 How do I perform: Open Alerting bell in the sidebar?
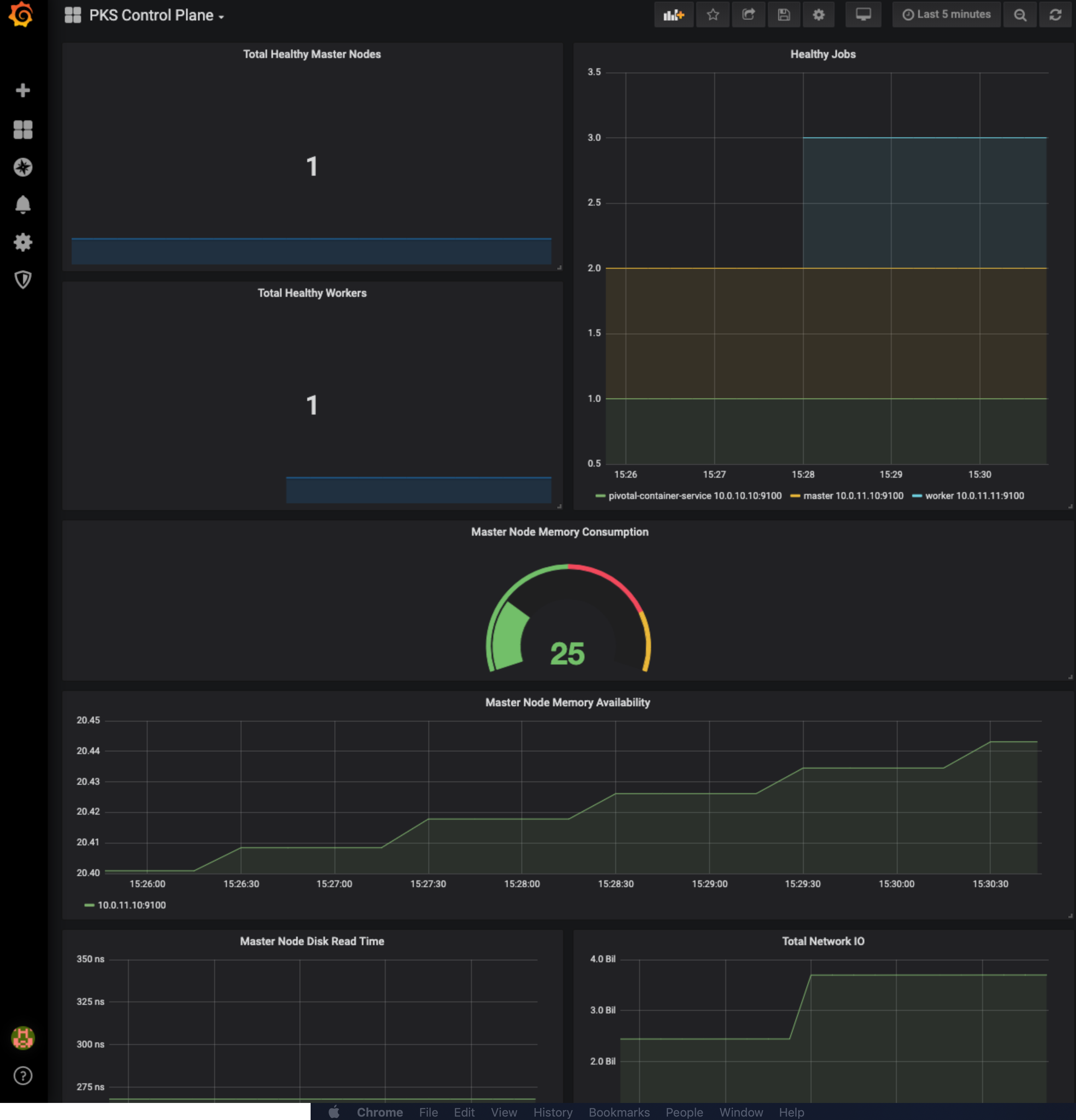coord(23,205)
